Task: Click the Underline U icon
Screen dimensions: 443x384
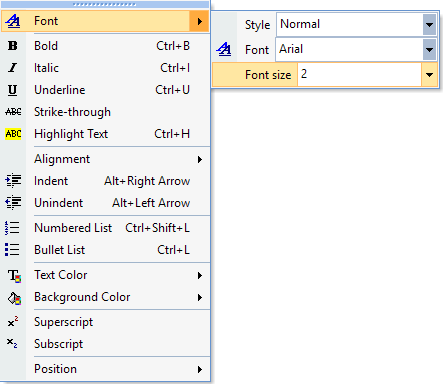Action: (13, 90)
